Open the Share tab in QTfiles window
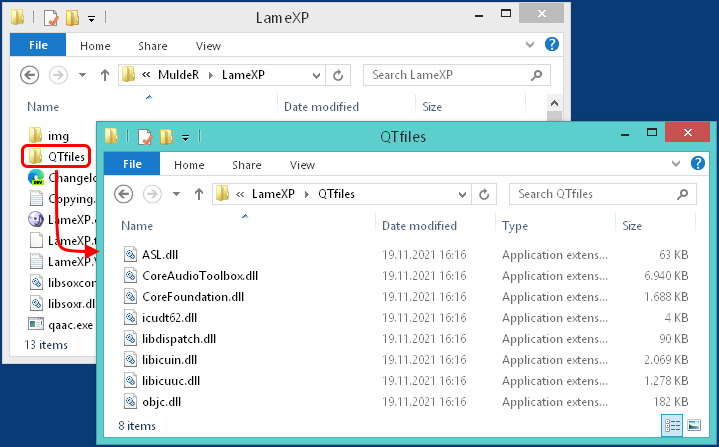719x447 pixels. [247, 165]
